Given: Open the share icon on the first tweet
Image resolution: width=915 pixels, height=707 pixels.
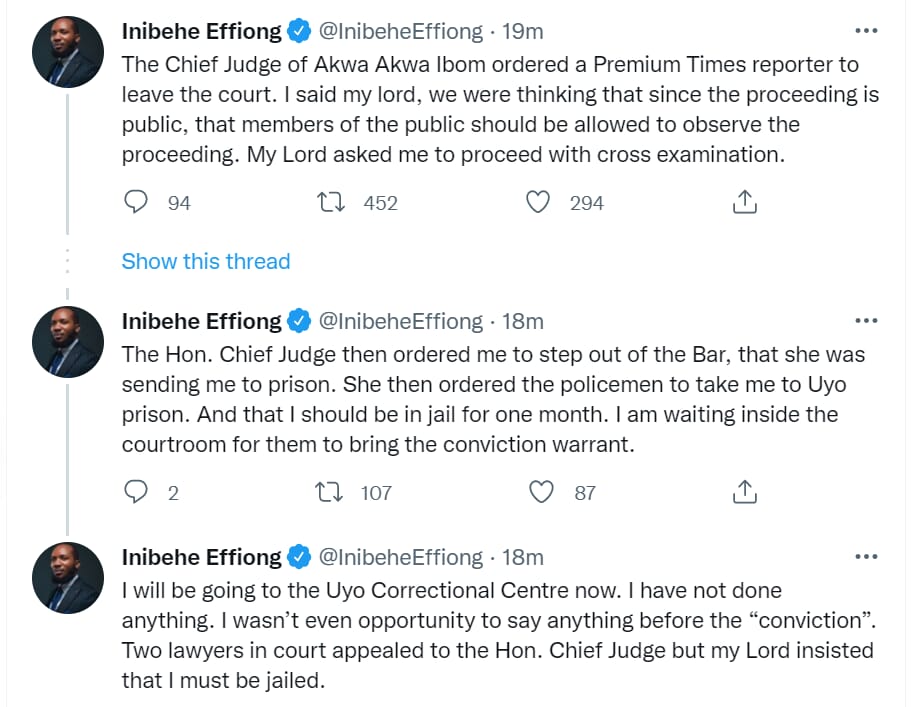Looking at the screenshot, I should click(744, 202).
